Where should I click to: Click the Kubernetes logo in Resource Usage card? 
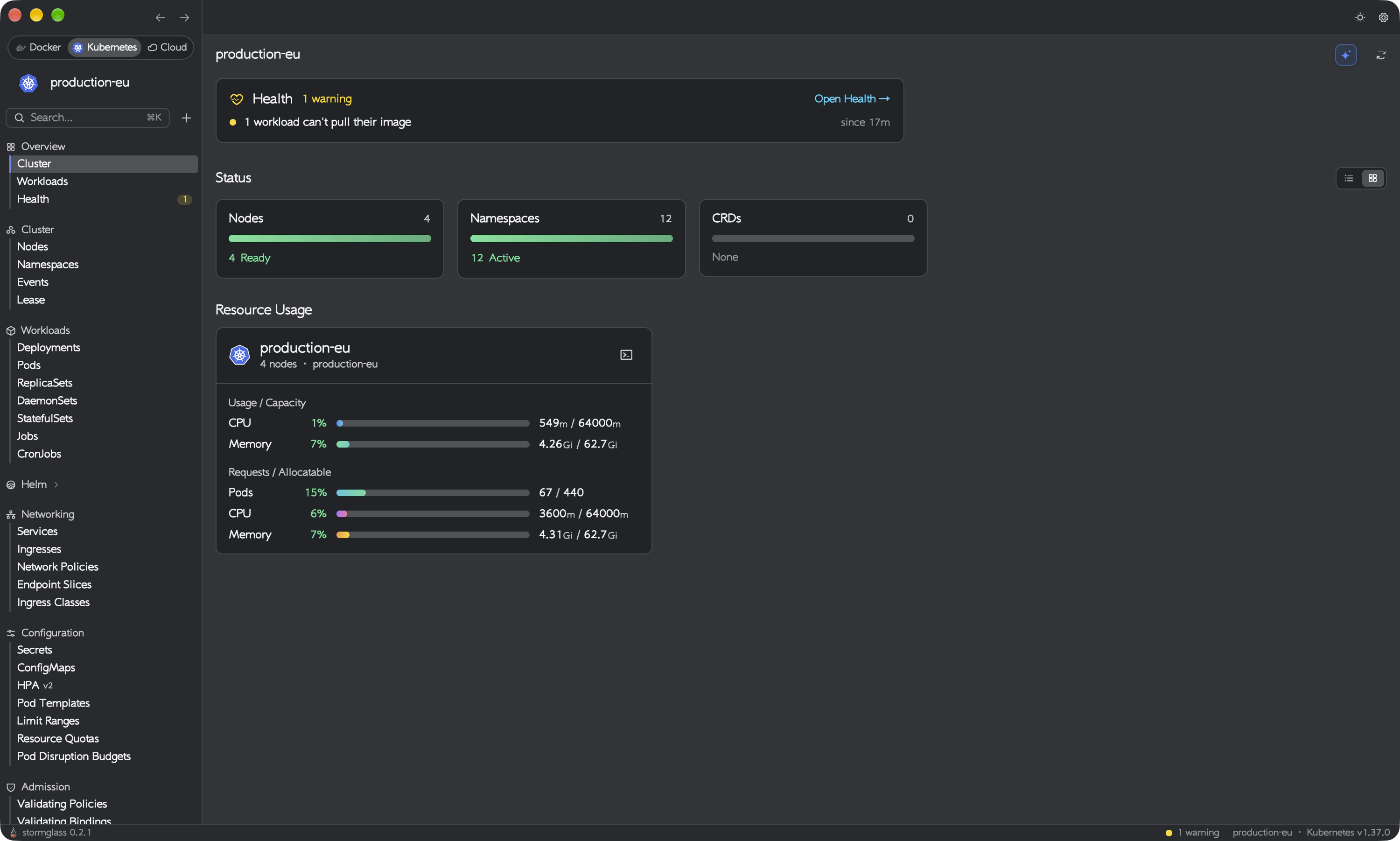click(x=240, y=355)
